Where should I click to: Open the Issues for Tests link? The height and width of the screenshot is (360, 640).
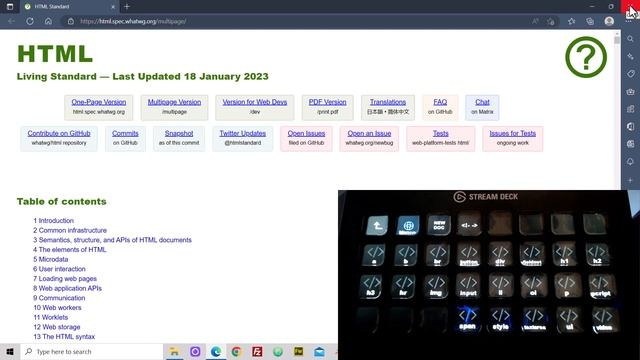pos(513,133)
